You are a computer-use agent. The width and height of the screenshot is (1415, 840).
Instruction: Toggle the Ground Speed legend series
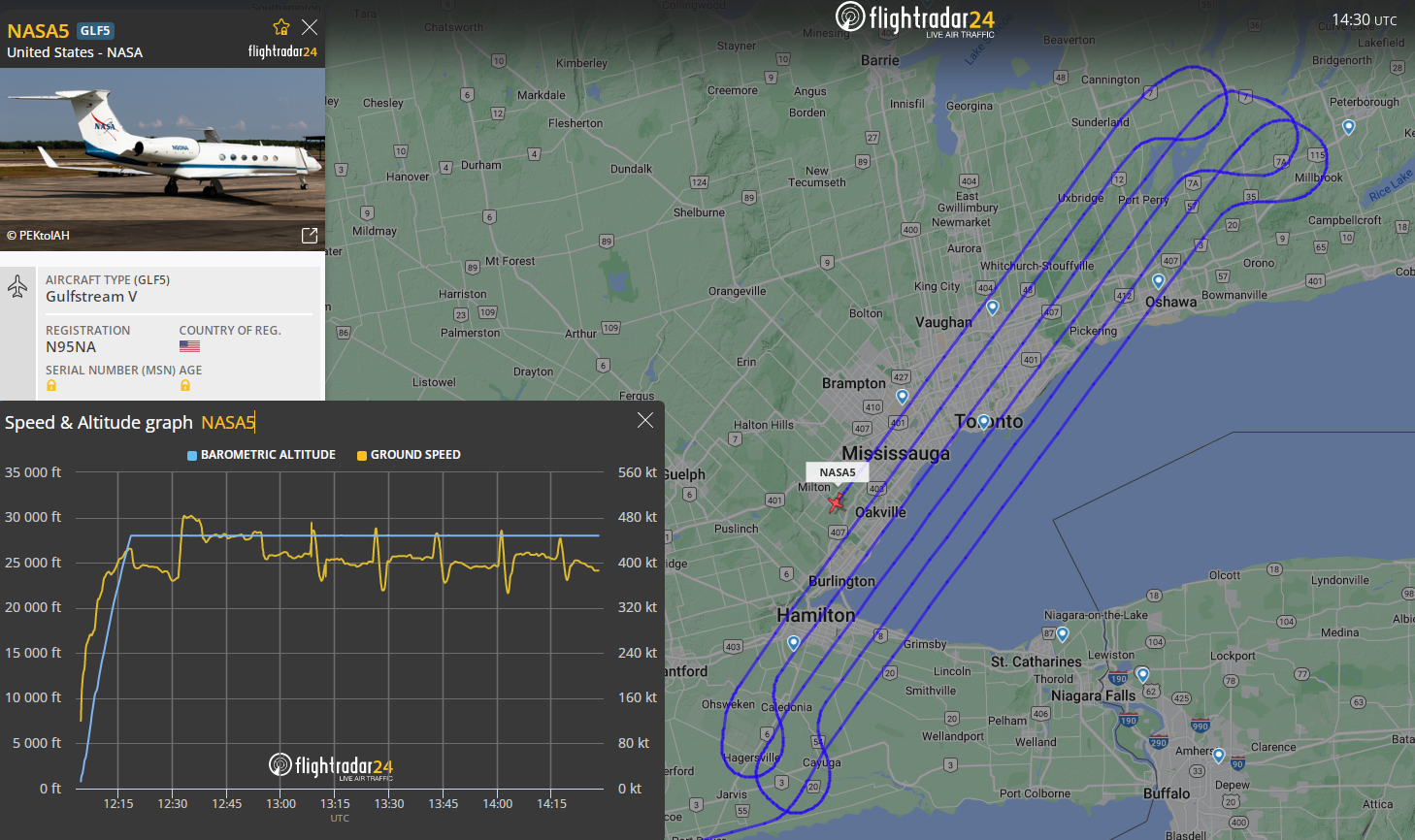tap(409, 455)
